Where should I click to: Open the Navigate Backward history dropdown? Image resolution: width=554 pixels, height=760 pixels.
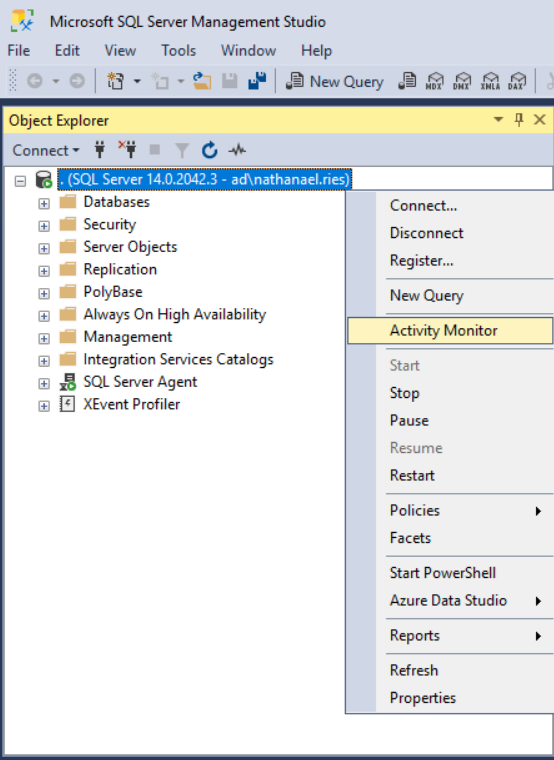pos(56,81)
